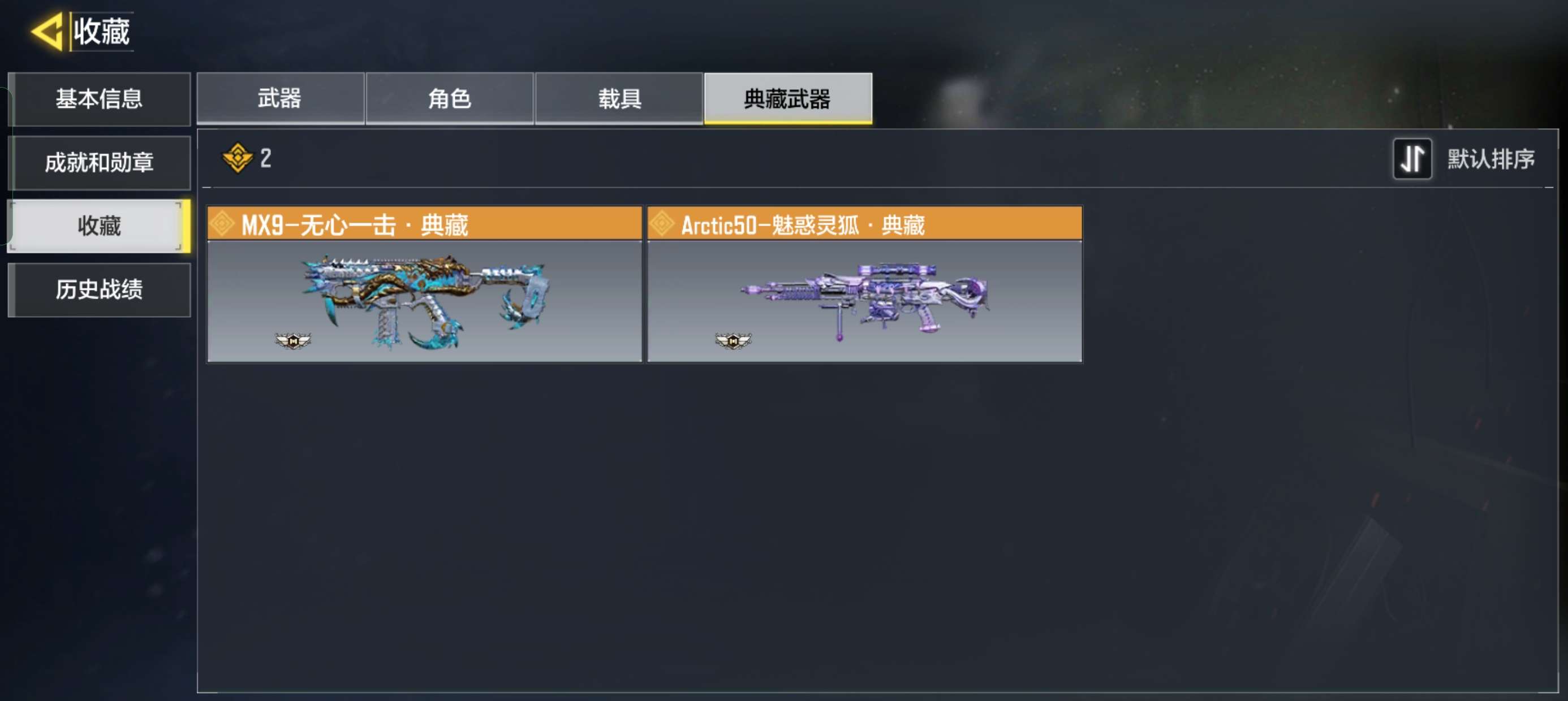Click the diamond icon on MX9 title
Viewport: 1568px width, 701px height.
click(222, 224)
